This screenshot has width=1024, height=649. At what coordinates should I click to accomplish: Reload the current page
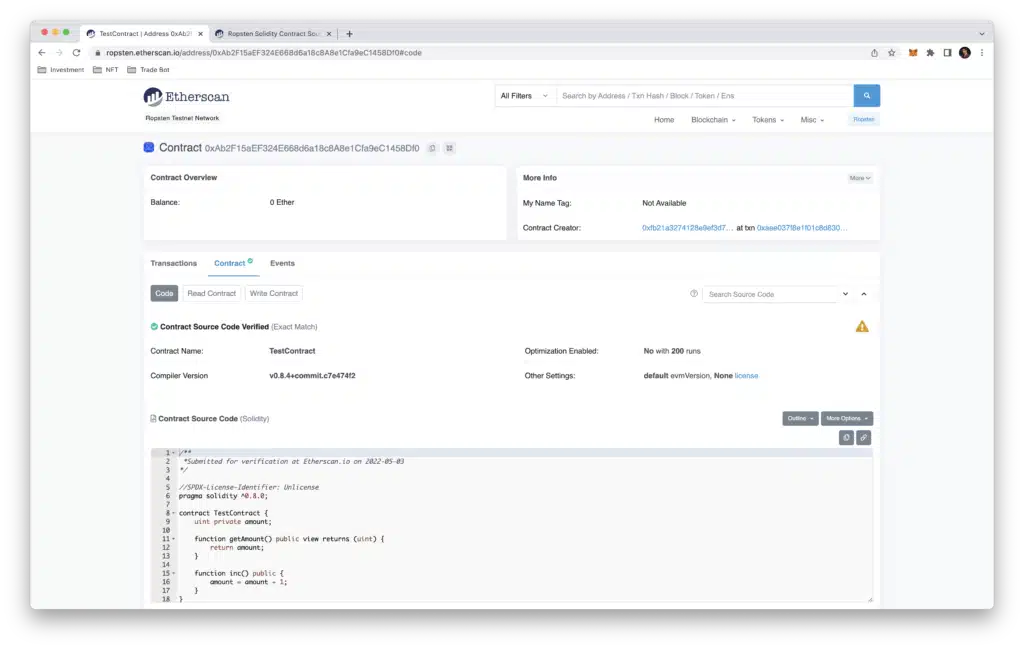point(76,53)
